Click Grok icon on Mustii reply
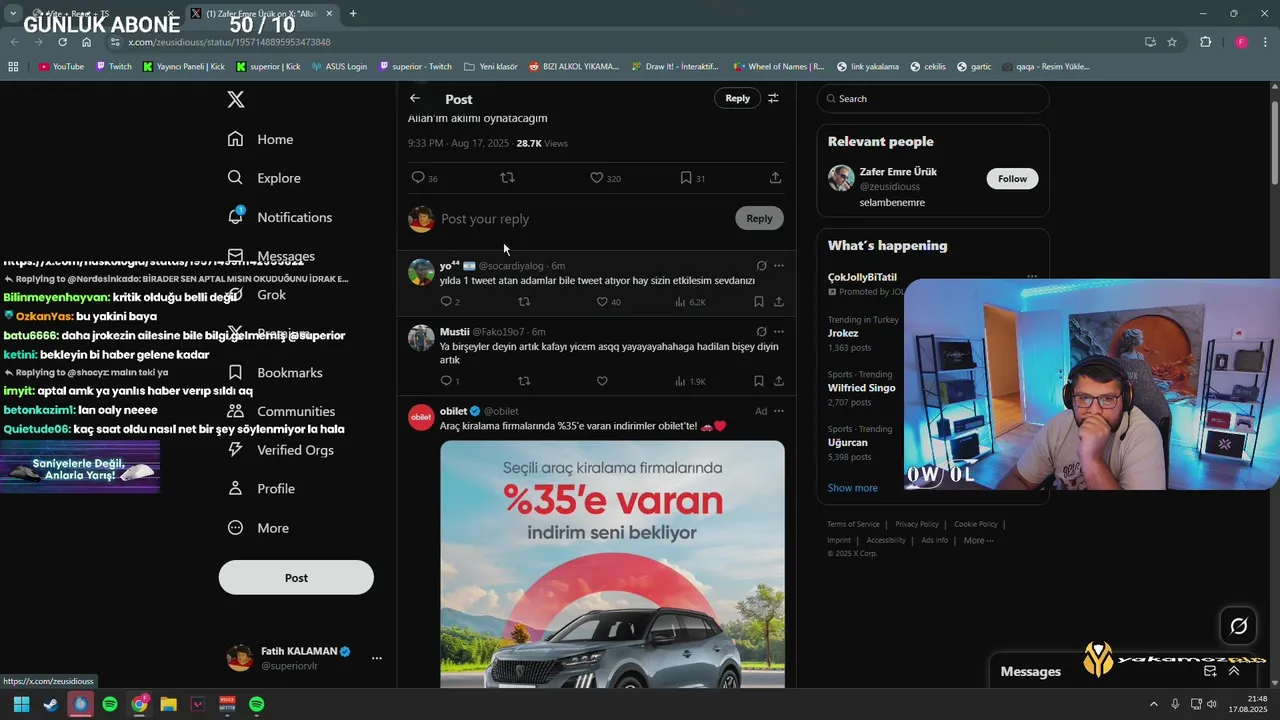Screen dimensions: 1280x720 [761, 332]
